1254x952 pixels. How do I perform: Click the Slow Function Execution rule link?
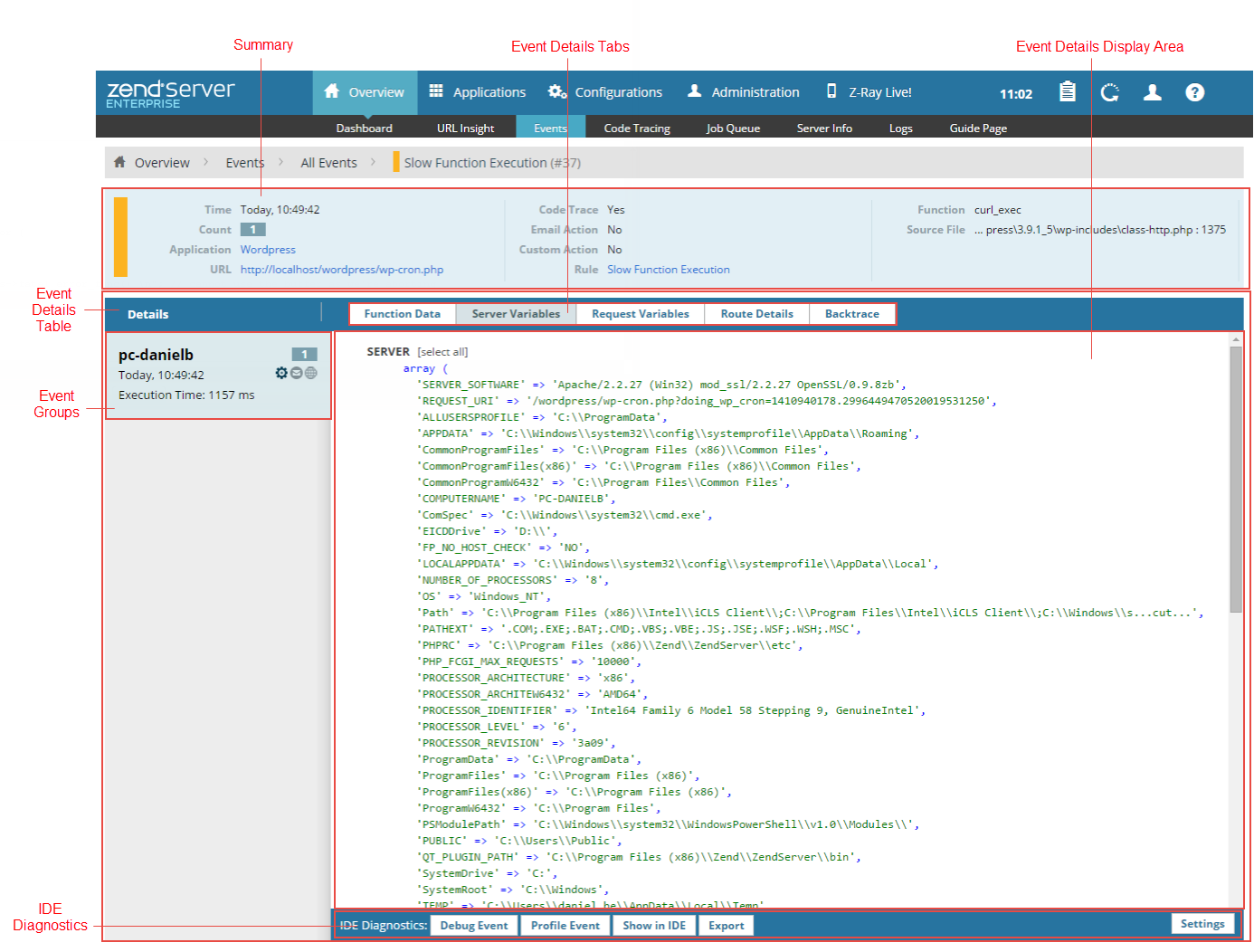tap(668, 270)
